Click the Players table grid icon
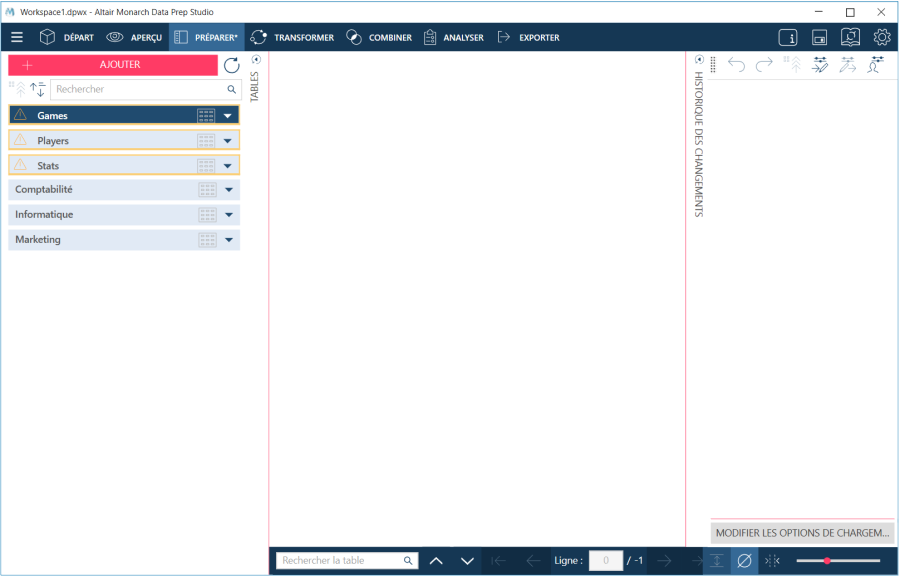Image resolution: width=900 pixels, height=576 pixels. coord(206,141)
